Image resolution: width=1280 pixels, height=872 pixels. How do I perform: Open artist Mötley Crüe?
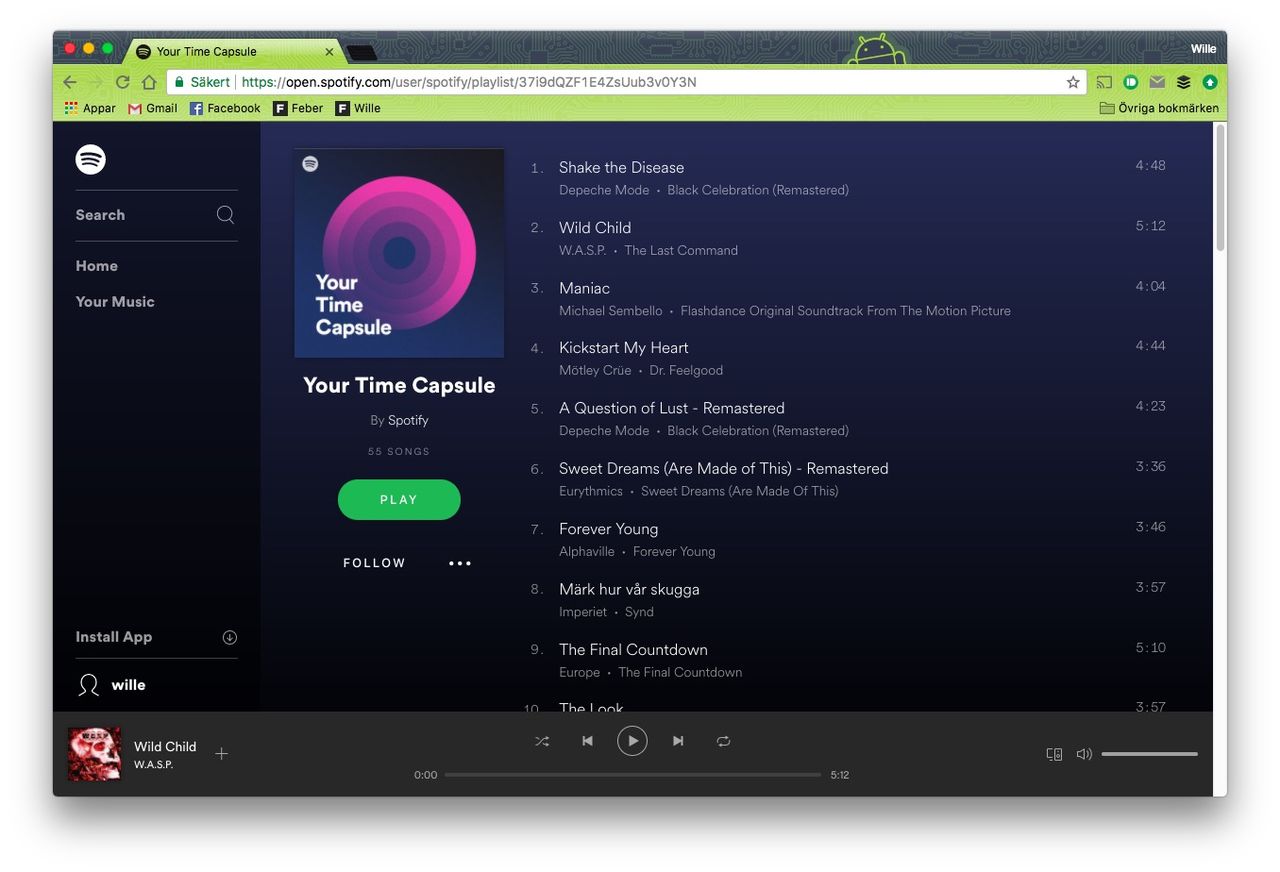tap(595, 370)
